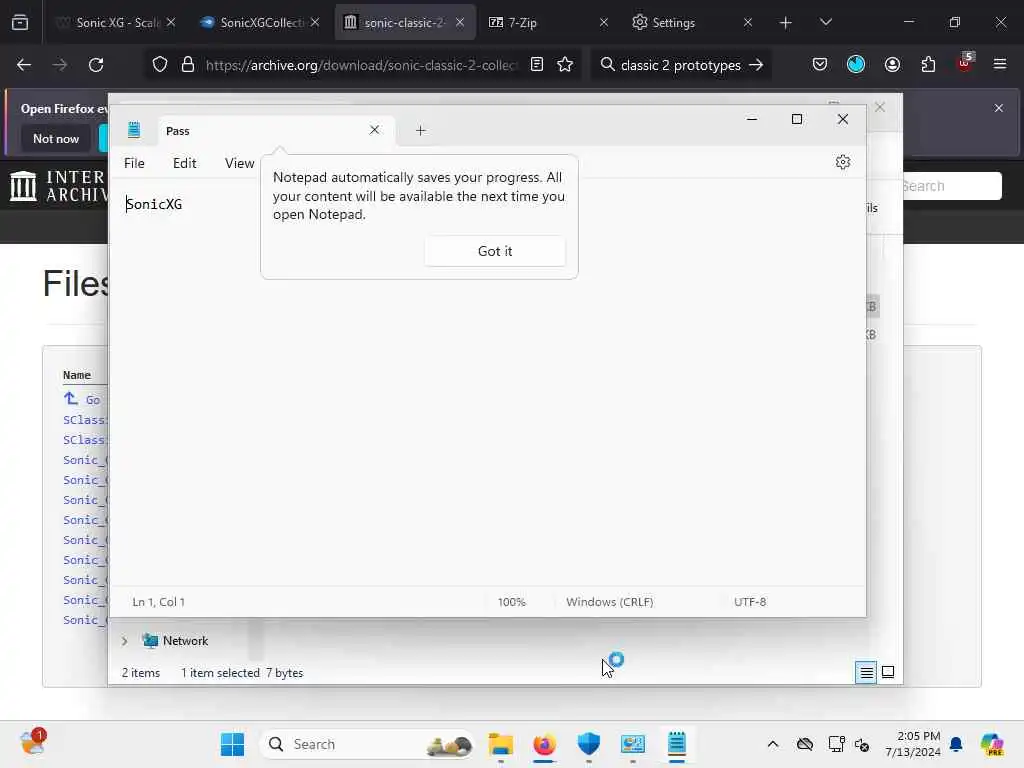Switch to the Sonic XG - Scale Firefox tab
The width and height of the screenshot is (1024, 768).
(x=118, y=22)
